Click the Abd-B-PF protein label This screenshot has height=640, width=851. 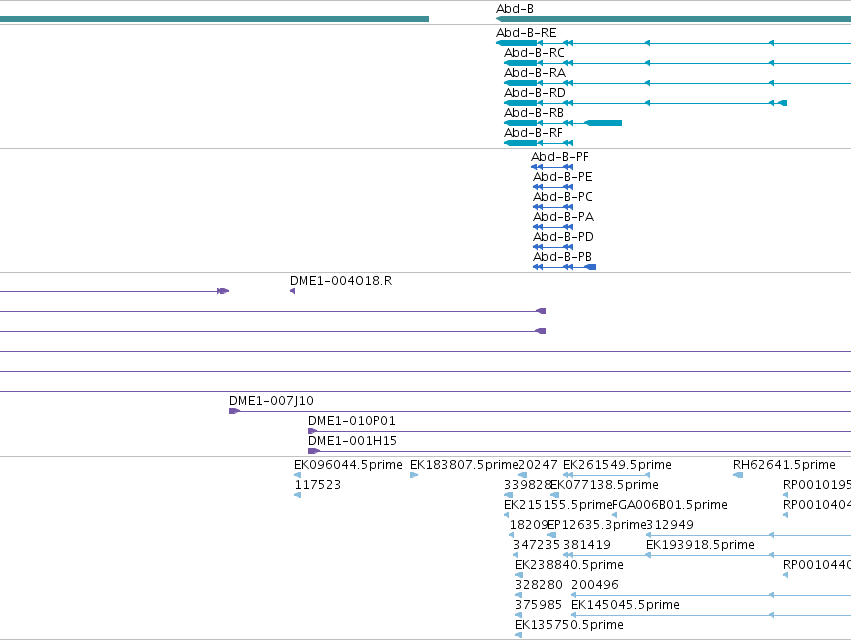tap(560, 157)
